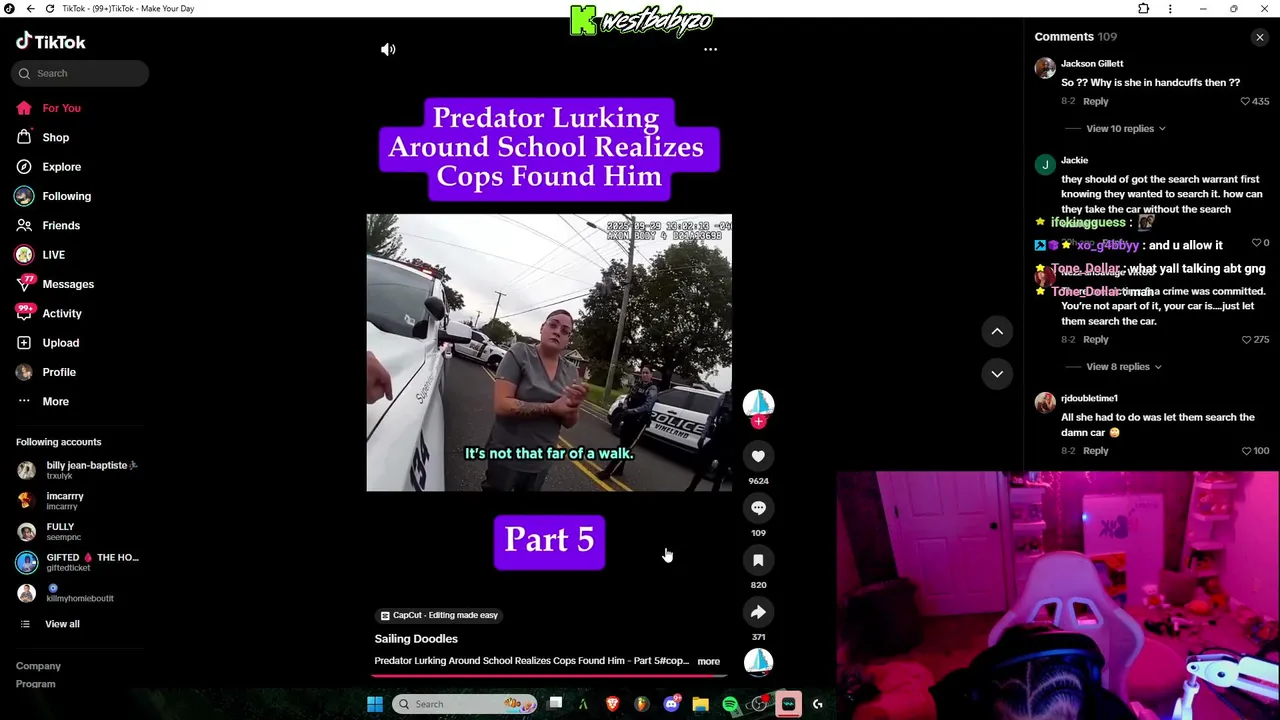Open Discord from the taskbar
The height and width of the screenshot is (720, 1280).
[671, 704]
